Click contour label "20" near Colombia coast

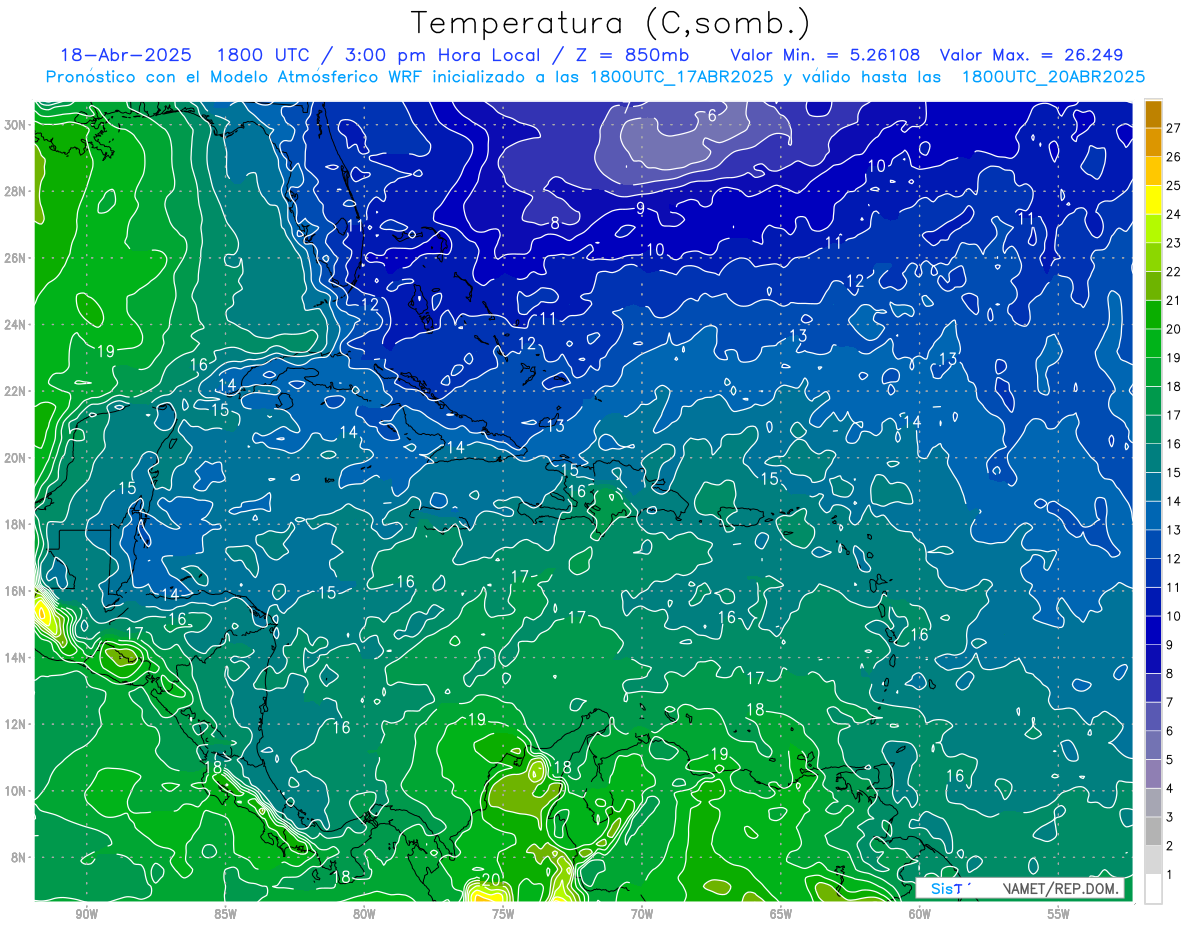coord(490,880)
